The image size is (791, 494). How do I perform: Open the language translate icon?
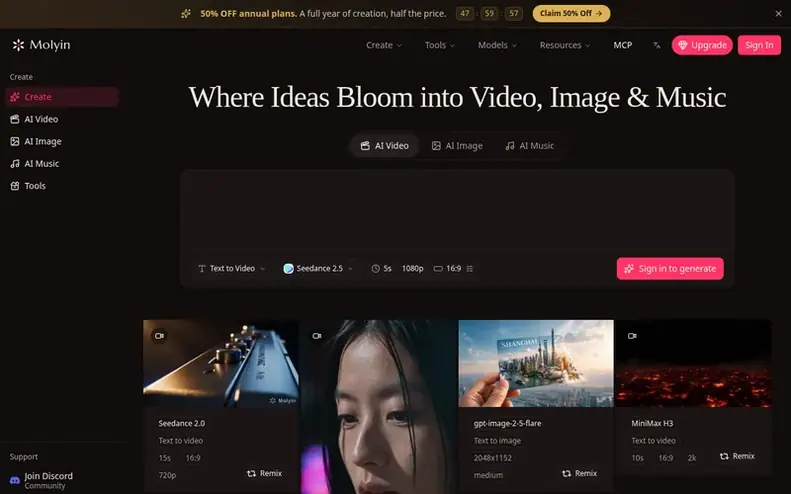coord(656,45)
